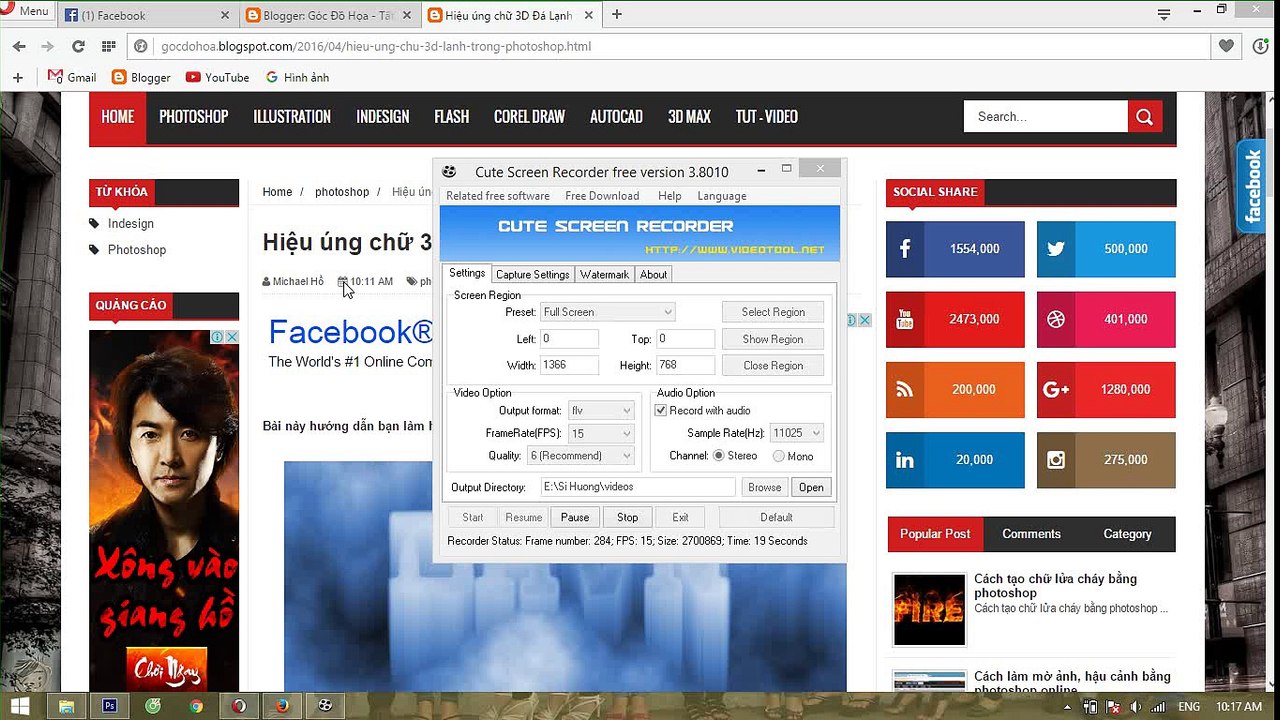Open the Dribbble social share tile
Viewport: 1280px width, 720px height.
tap(1106, 319)
